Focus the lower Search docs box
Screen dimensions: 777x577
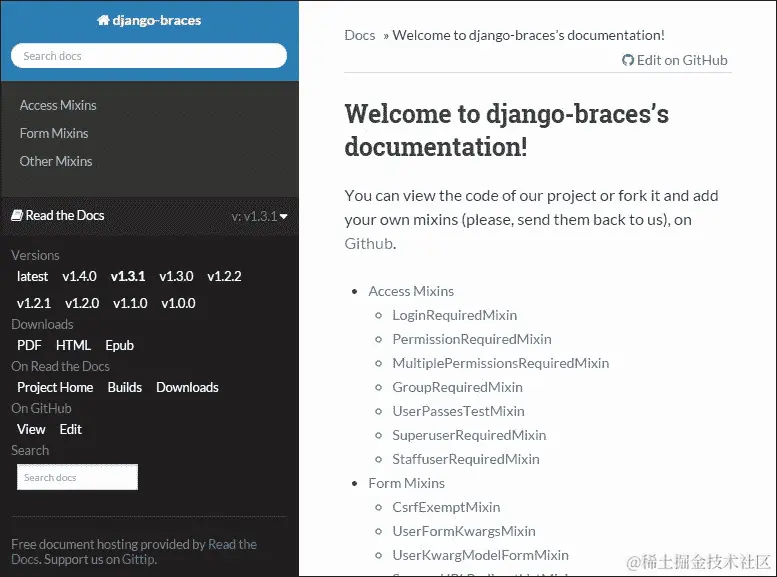point(77,477)
